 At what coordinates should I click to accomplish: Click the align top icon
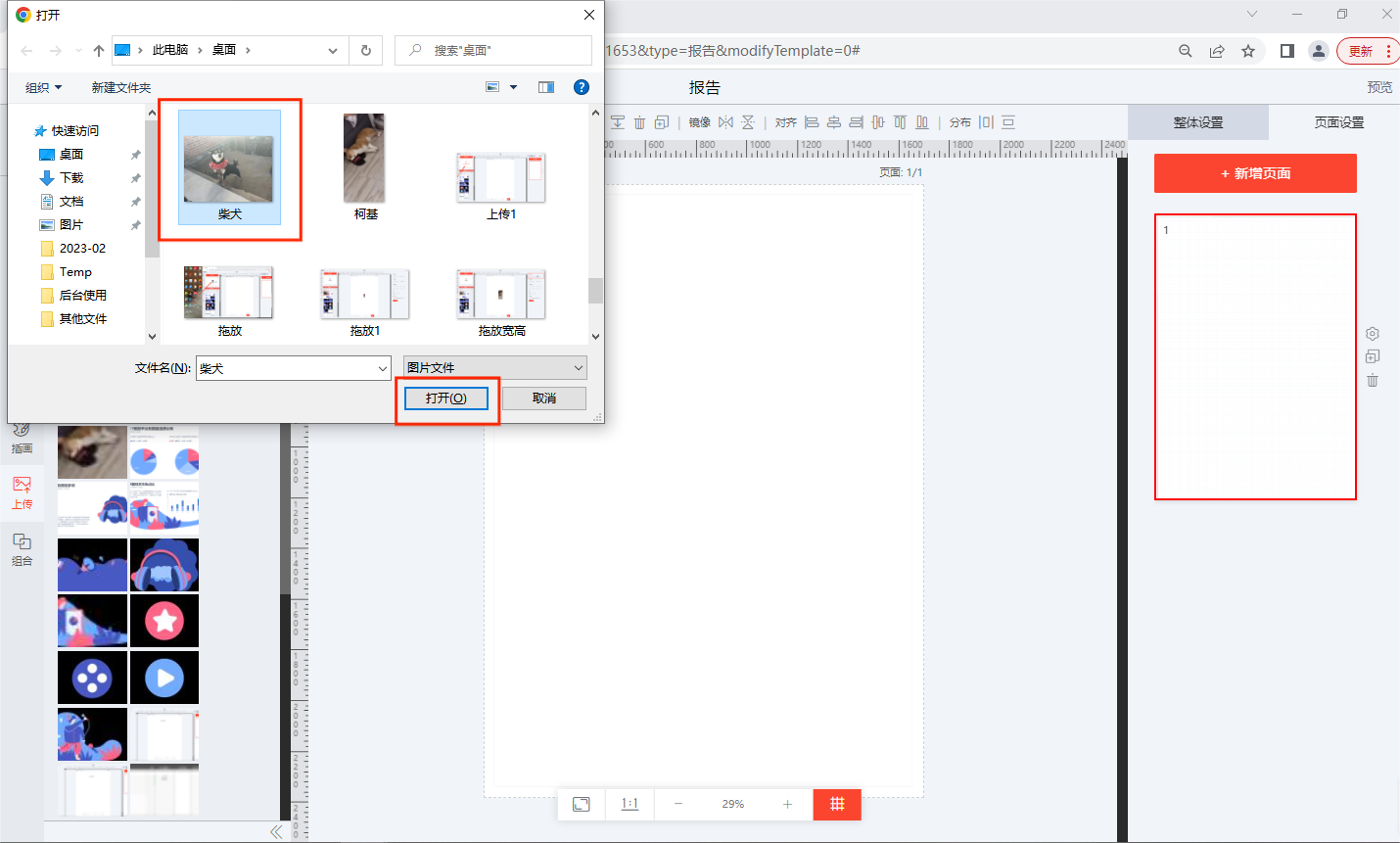tap(900, 122)
